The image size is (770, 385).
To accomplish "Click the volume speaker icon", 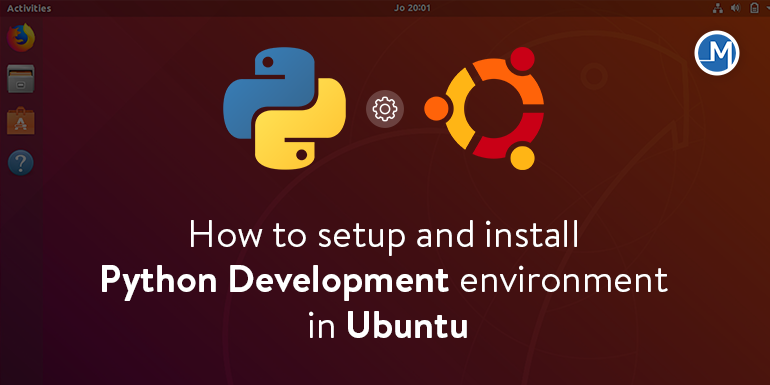I will pyautogui.click(x=735, y=8).
